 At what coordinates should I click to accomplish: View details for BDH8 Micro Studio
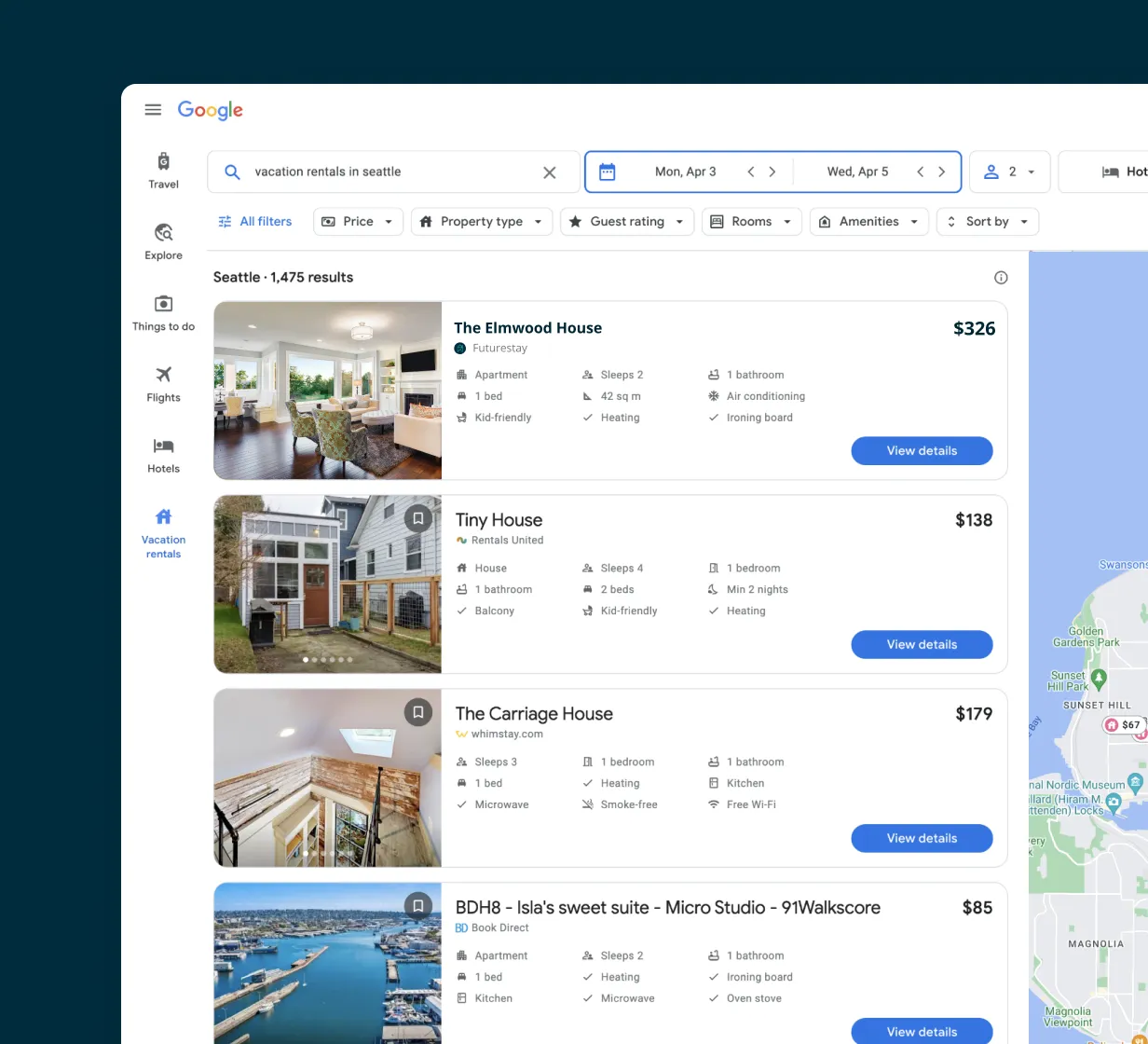point(922,1031)
